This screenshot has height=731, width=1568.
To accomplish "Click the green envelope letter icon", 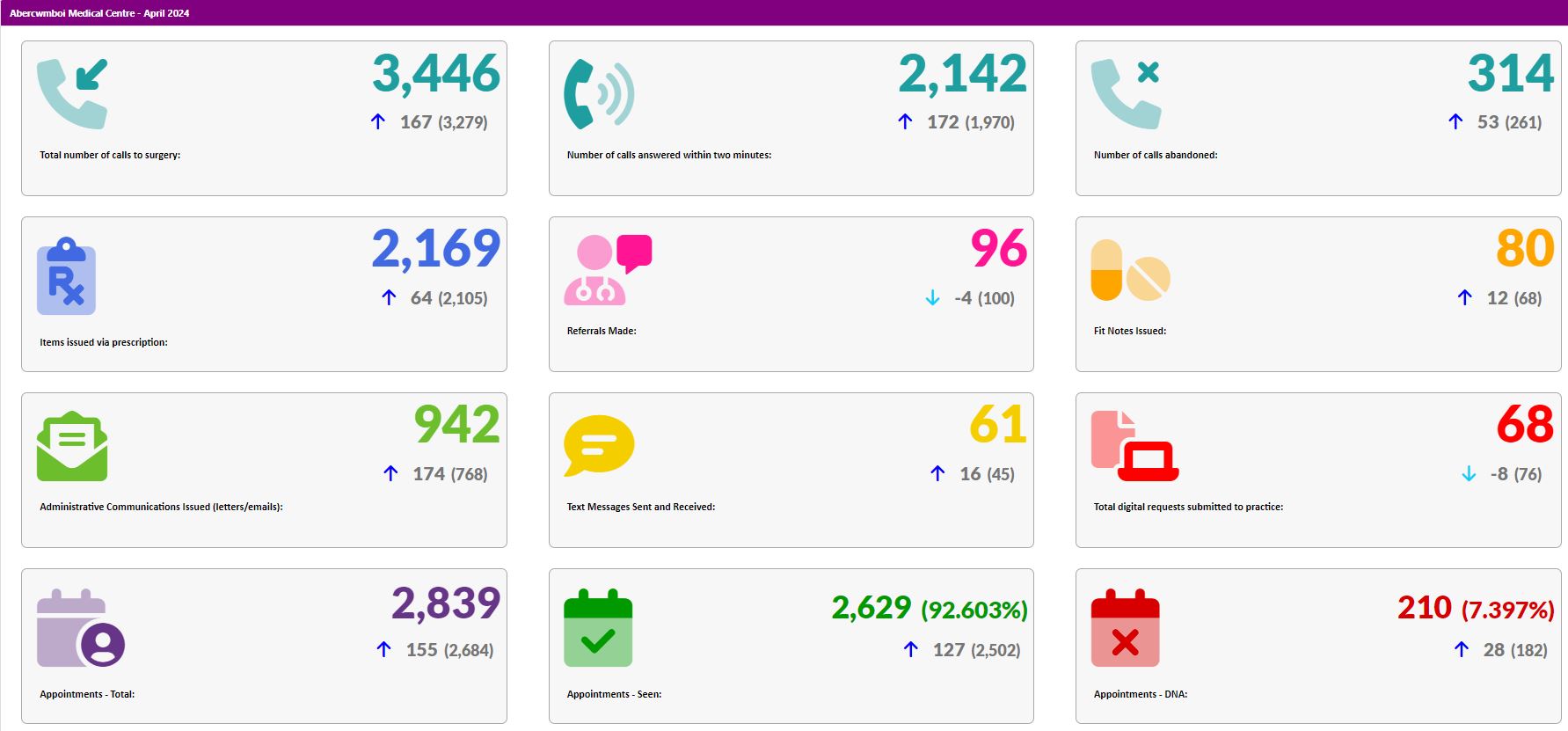I will tap(72, 446).
